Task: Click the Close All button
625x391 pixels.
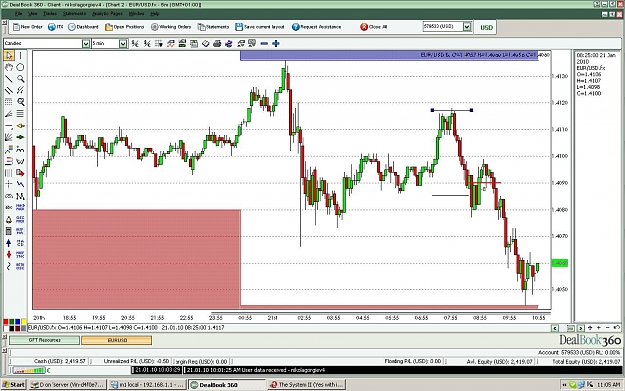Action: 373,27
